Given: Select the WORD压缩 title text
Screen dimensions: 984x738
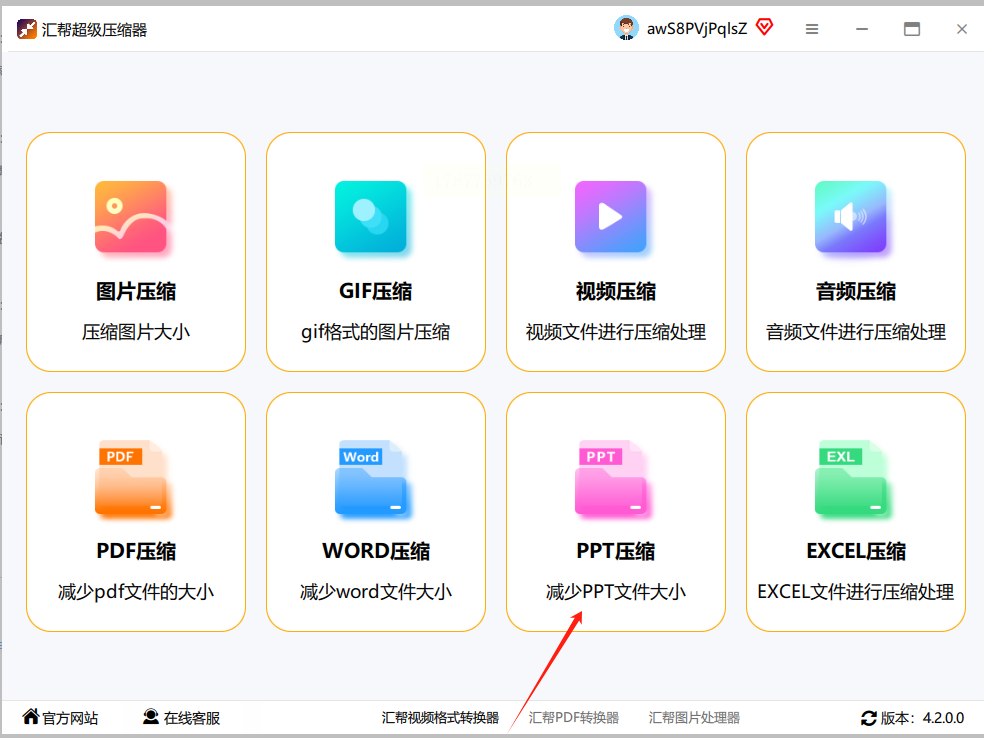Looking at the screenshot, I should 376,551.
